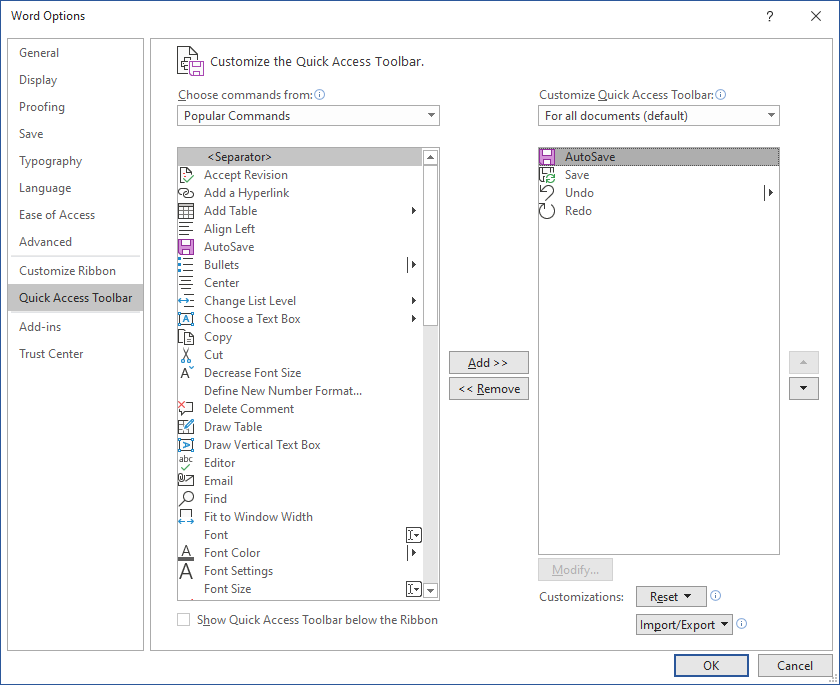This screenshot has height=685, width=840.
Task: Select Define New Number Format... command
Action: coord(300,391)
